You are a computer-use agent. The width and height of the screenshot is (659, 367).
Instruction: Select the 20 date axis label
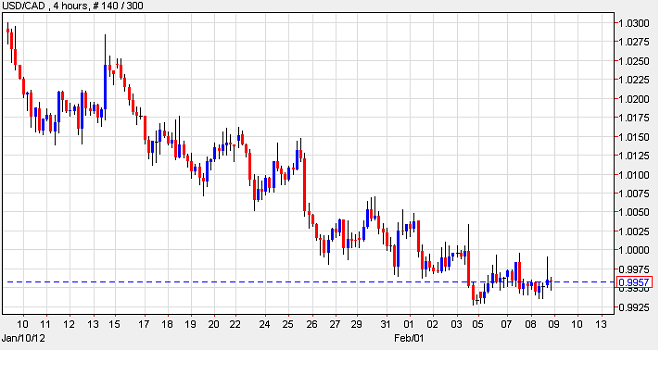(x=214, y=325)
